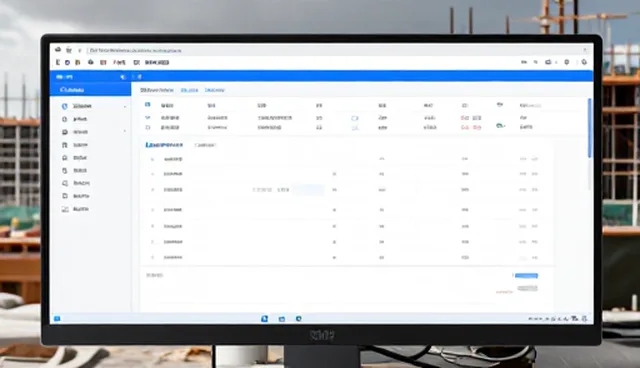Toggle the checkbox on the second table row
This screenshot has height=368, width=640.
point(148,127)
